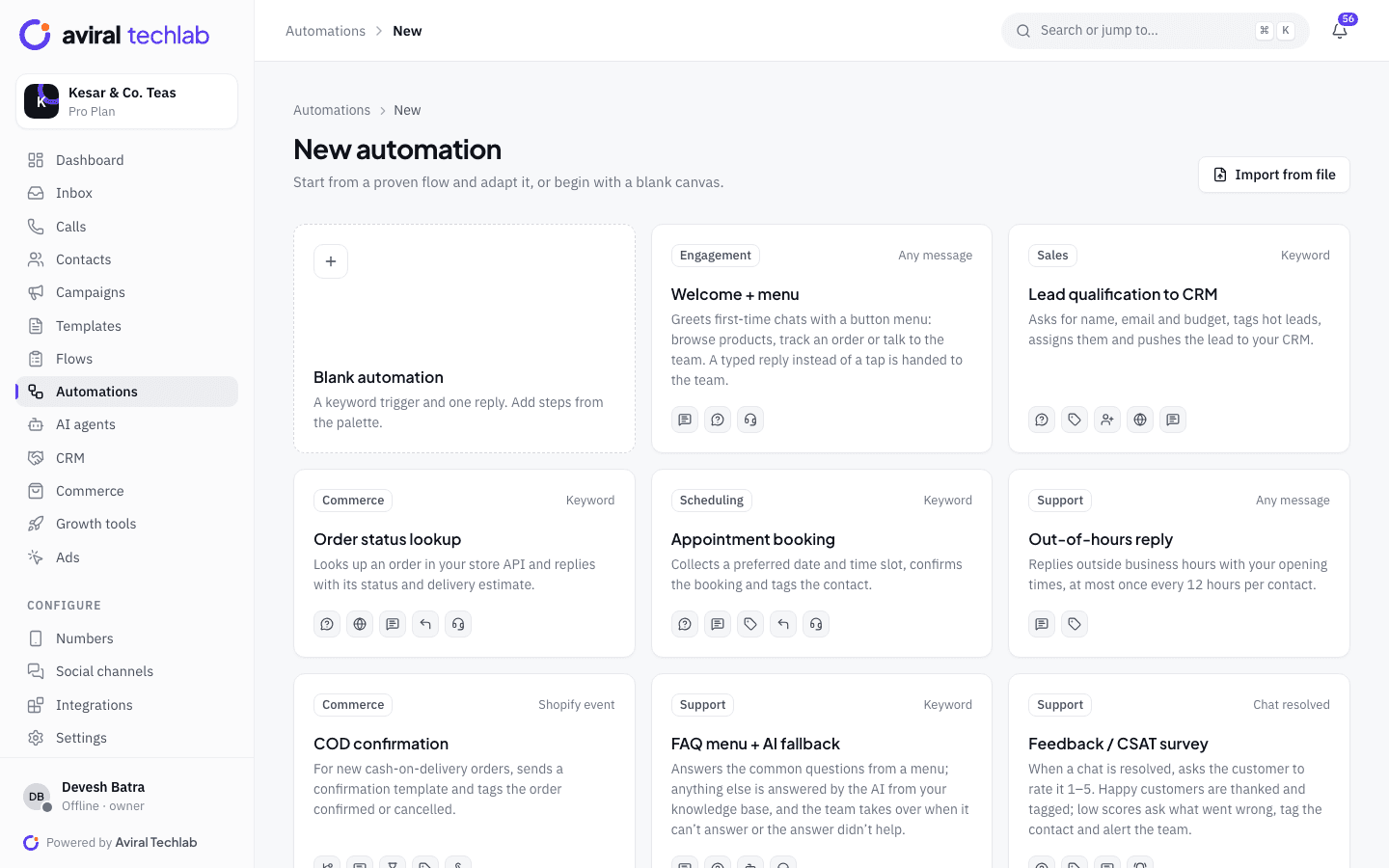Click tag icon on Out-of-hours reply card
The image size is (1389, 868).
pos(1075,624)
